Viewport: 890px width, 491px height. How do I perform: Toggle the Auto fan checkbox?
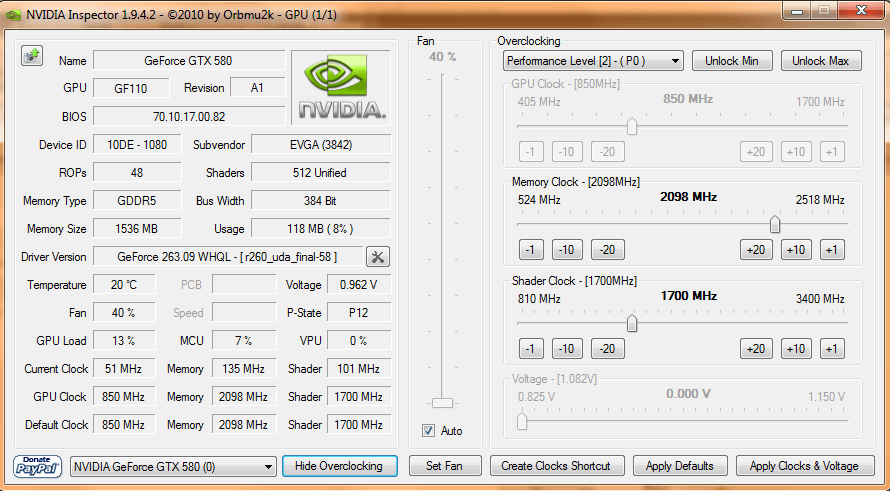(429, 431)
